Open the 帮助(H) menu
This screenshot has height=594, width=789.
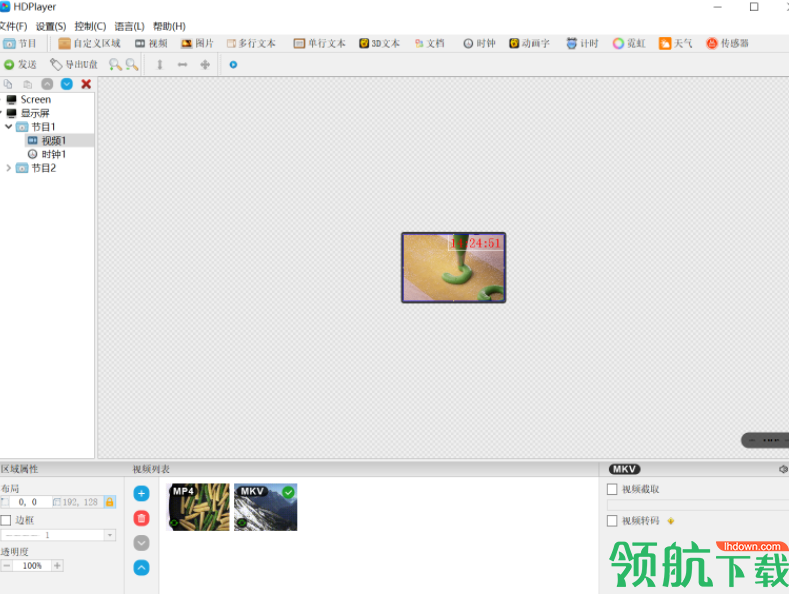[x=169, y=26]
